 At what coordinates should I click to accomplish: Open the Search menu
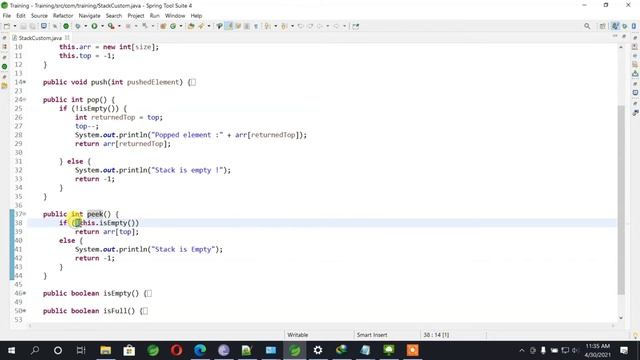pyautogui.click(x=114, y=16)
